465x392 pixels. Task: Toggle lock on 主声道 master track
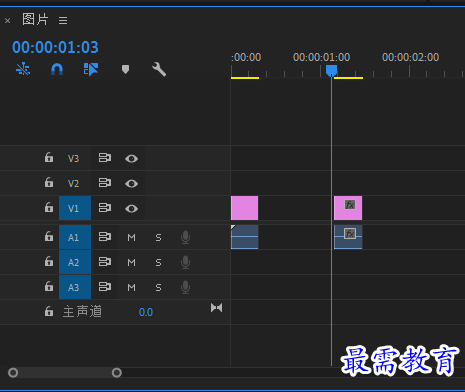coord(49,311)
